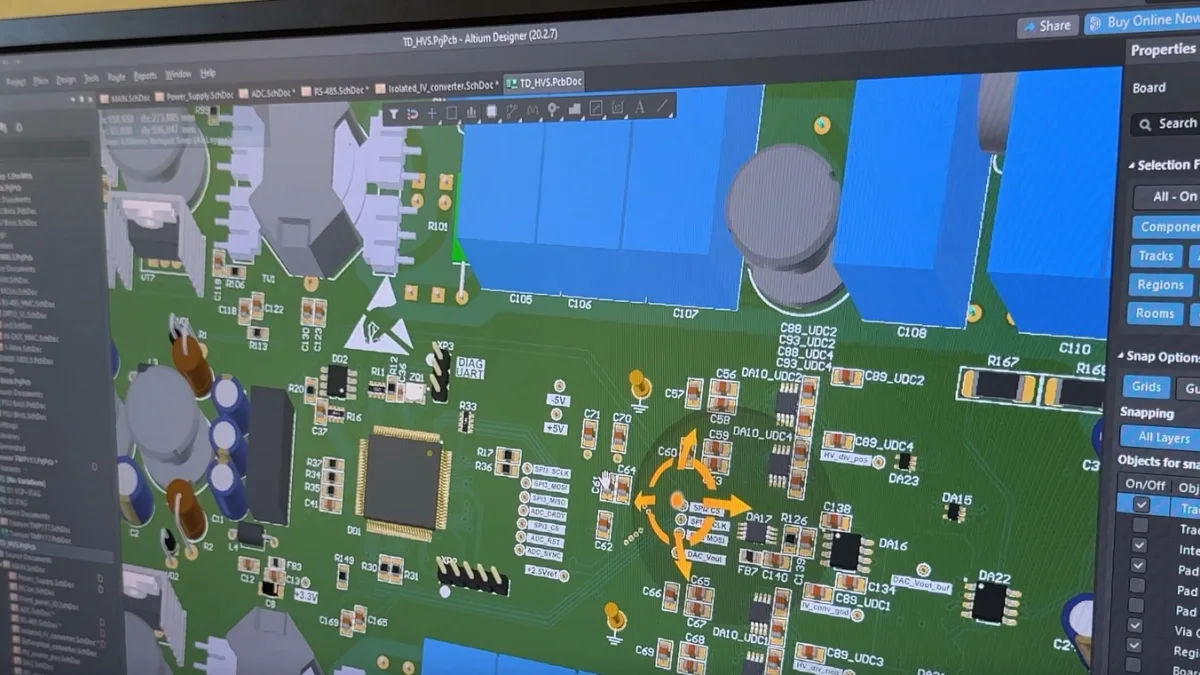Pick the length tuning meander tool
The height and width of the screenshot is (675, 1200).
tap(533, 110)
